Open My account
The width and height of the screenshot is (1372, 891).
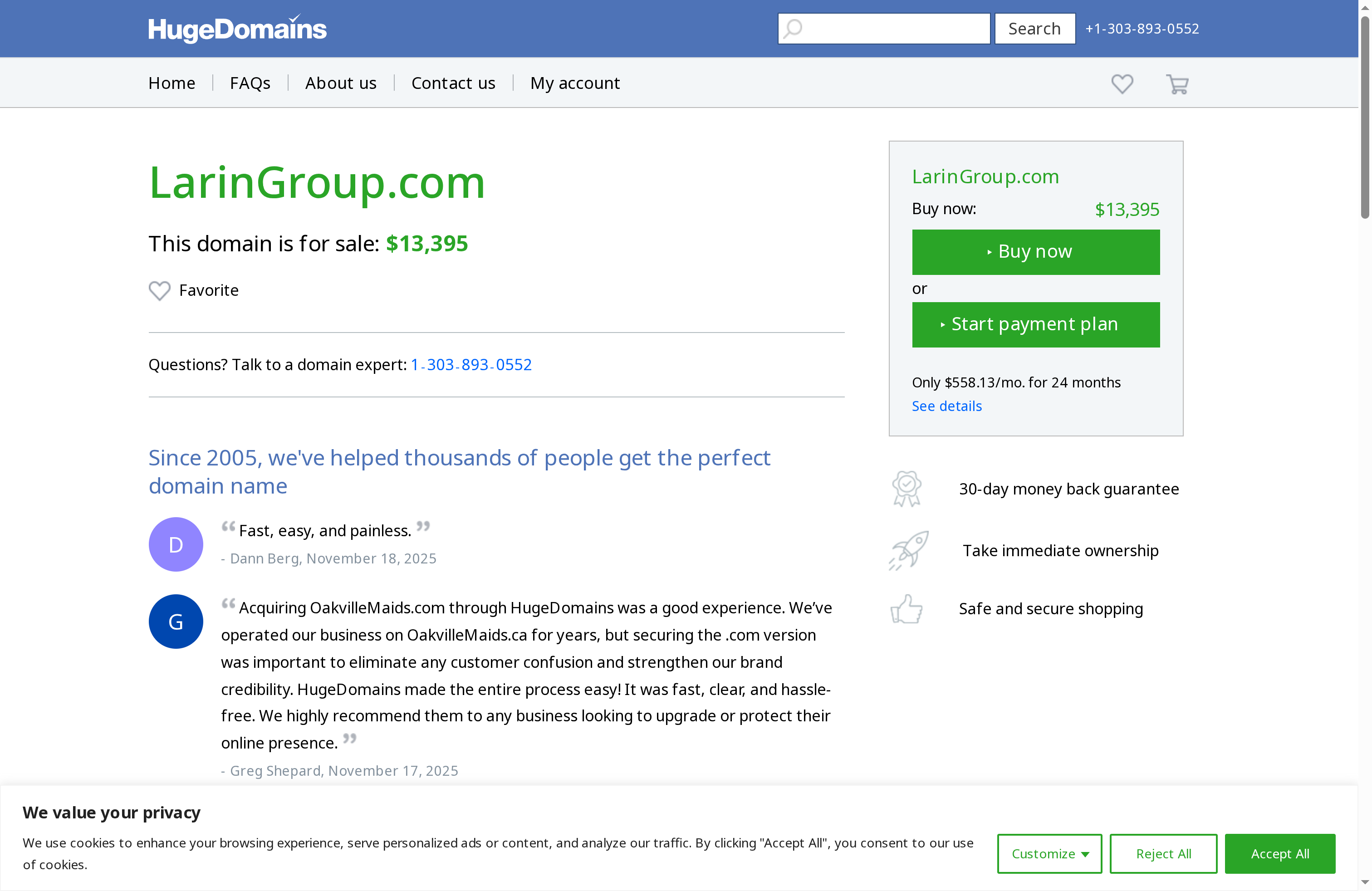pyautogui.click(x=575, y=83)
